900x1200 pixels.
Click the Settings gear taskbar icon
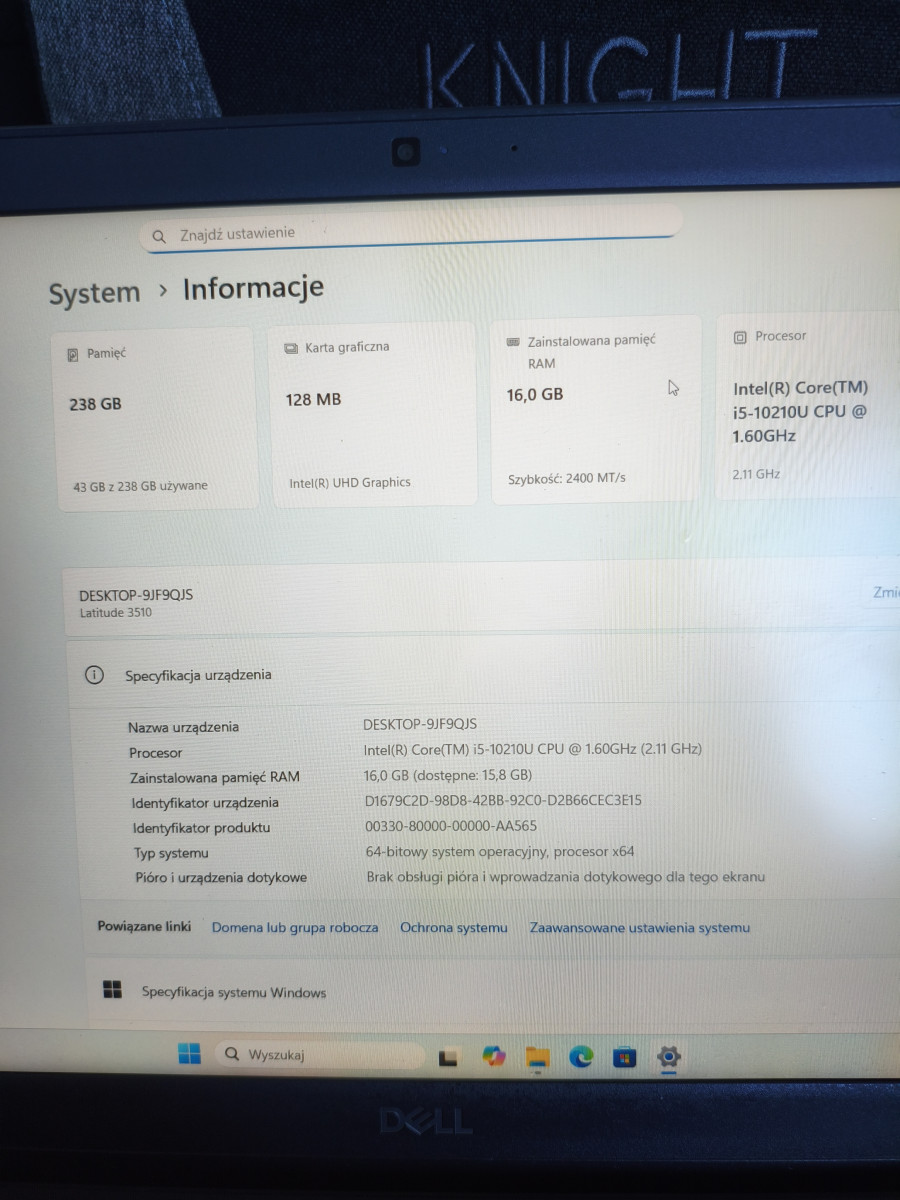click(669, 1056)
